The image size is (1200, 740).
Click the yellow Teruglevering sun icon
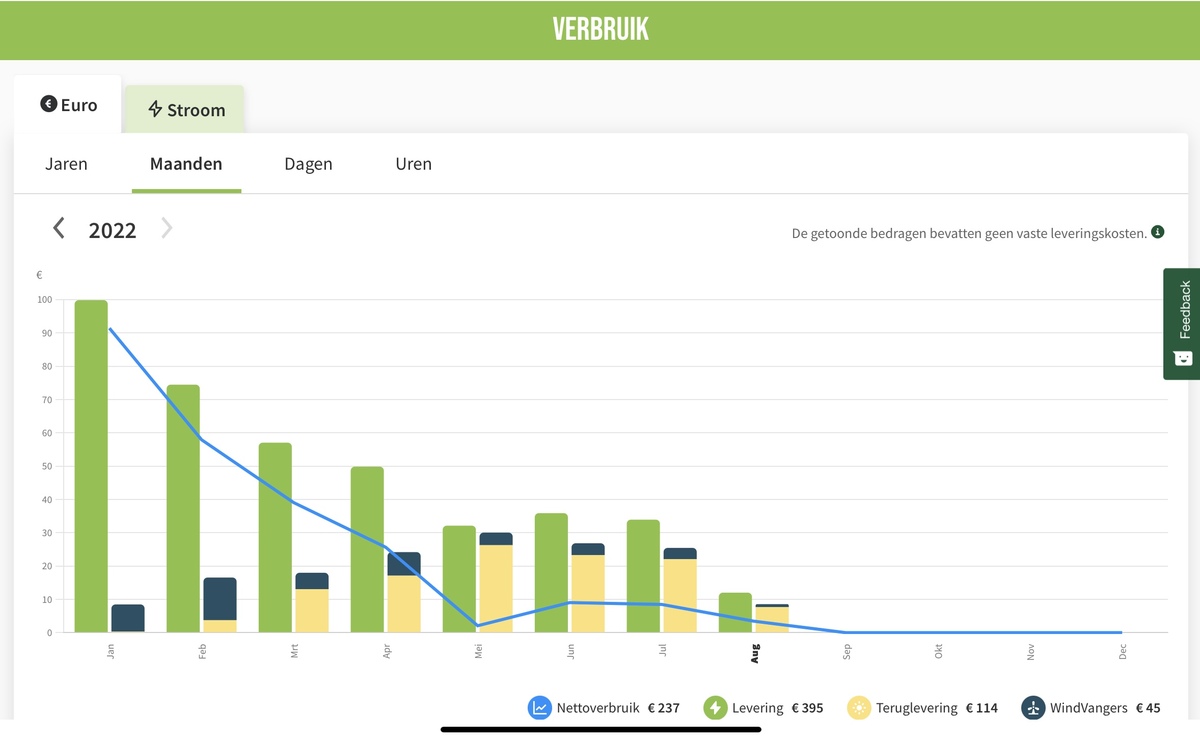(859, 708)
